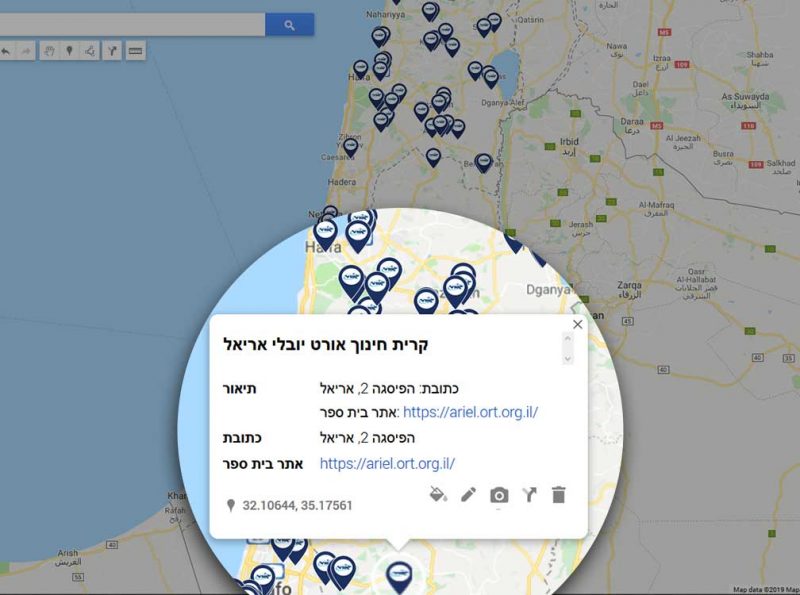The image size is (800, 595).
Task: Get directions to this place from the popup
Action: (529, 494)
